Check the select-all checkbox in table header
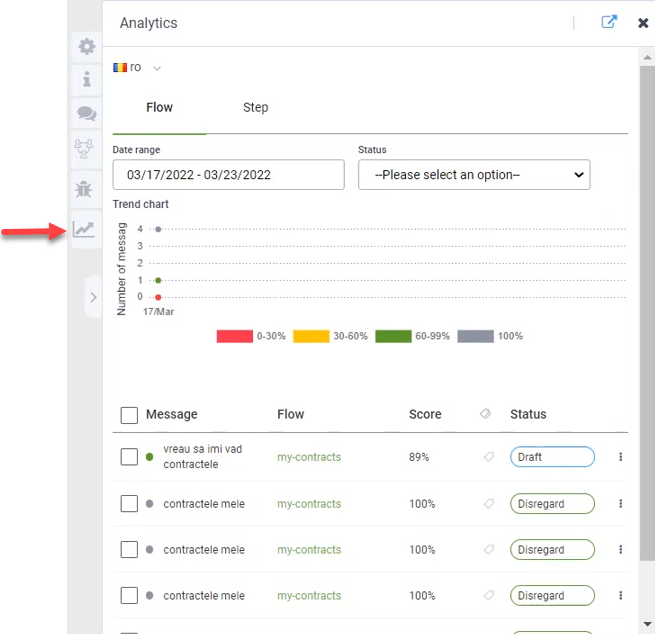The height and width of the screenshot is (635, 657). tap(129, 415)
